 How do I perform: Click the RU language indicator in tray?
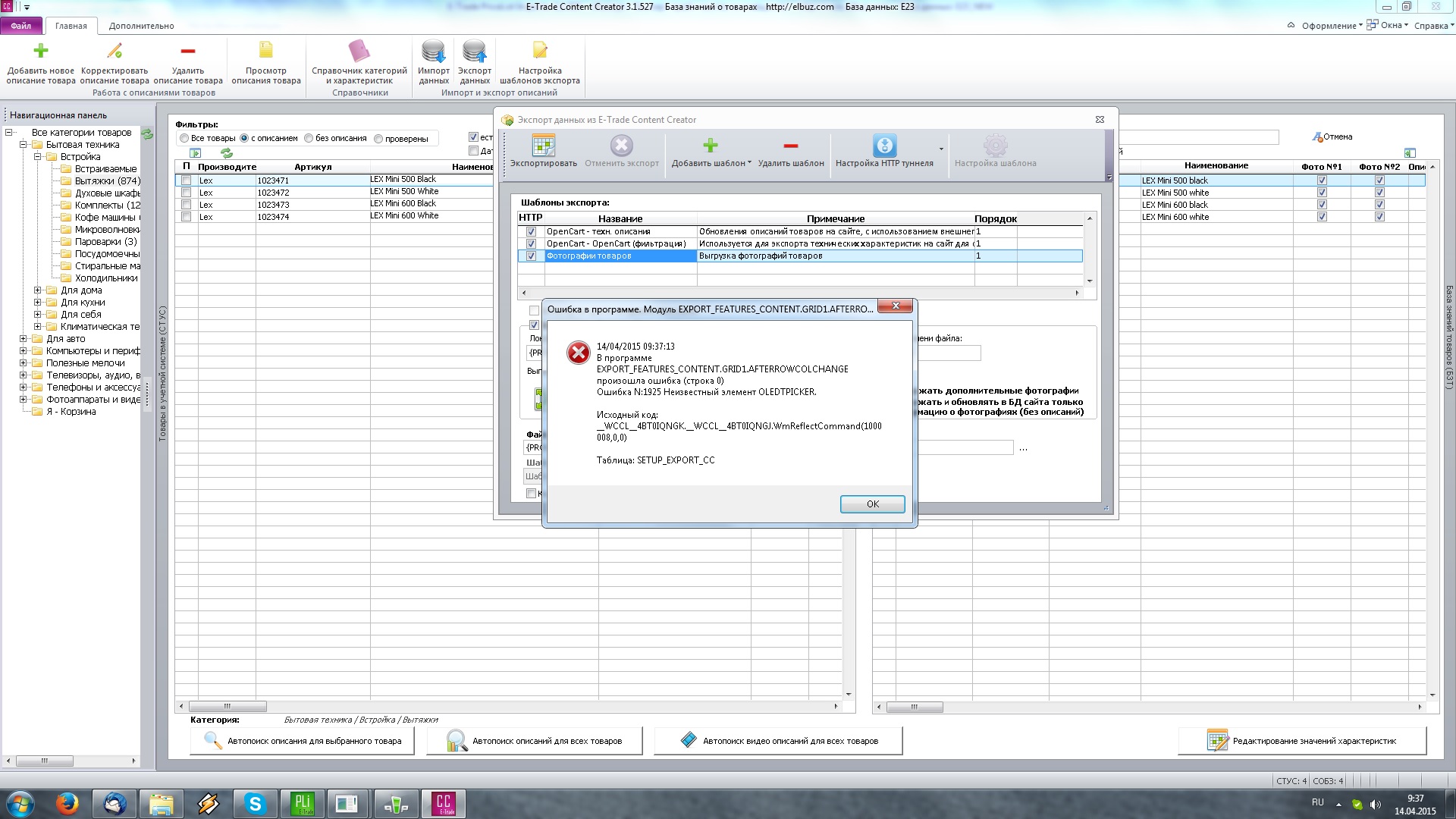1318,802
